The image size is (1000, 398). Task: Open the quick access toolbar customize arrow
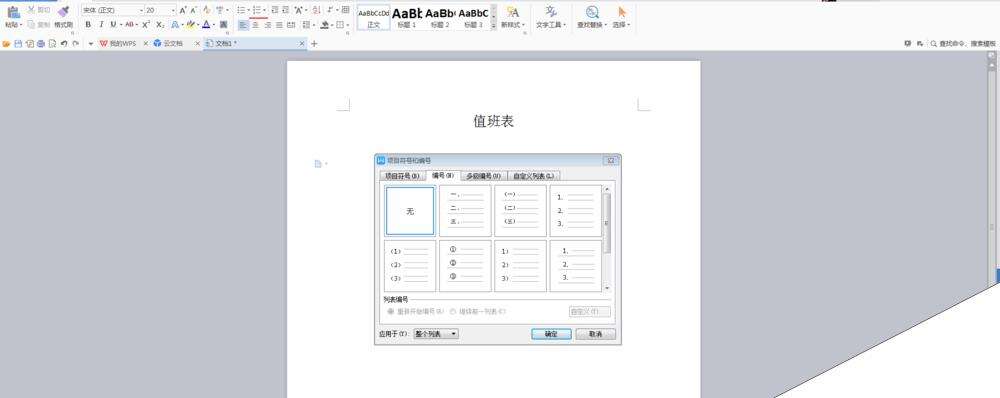[90, 43]
